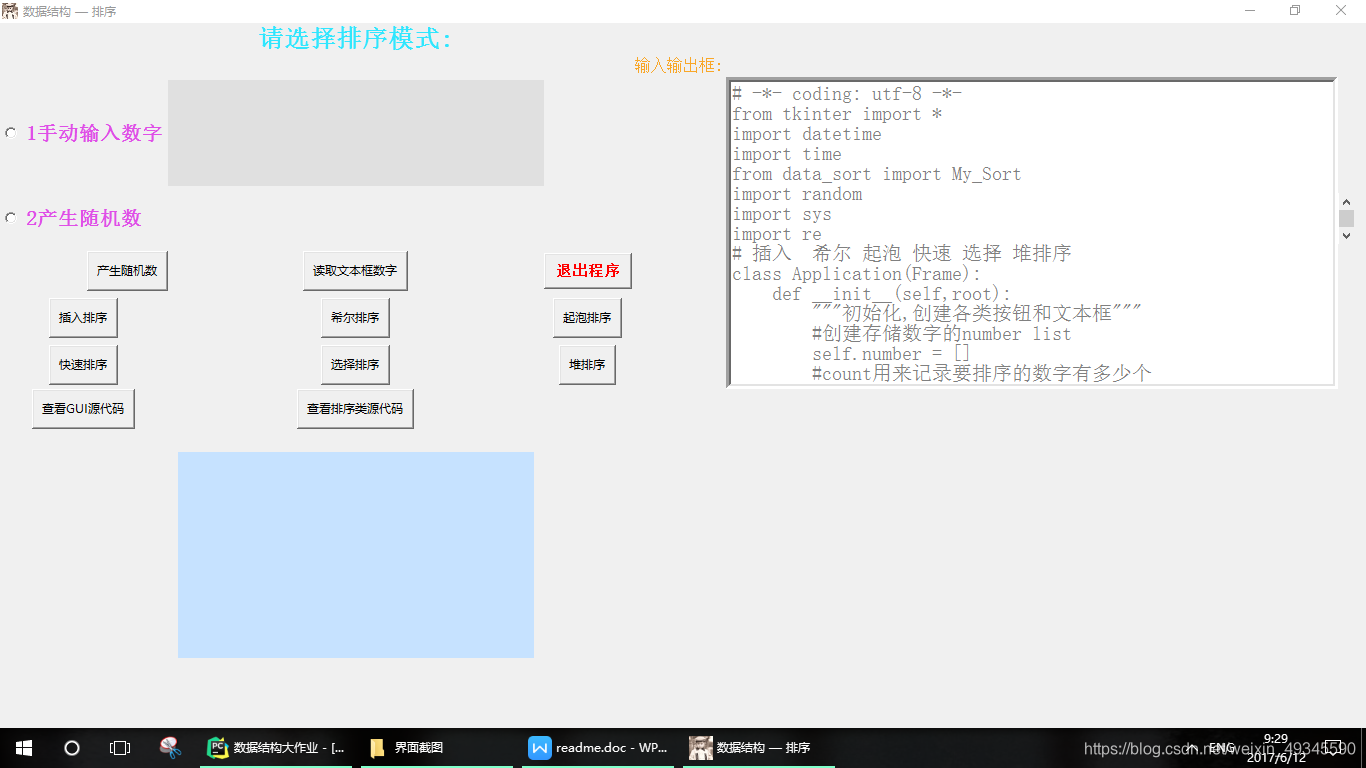Click the text box scrollbar thumb
1366x768 pixels.
[x=1346, y=218]
